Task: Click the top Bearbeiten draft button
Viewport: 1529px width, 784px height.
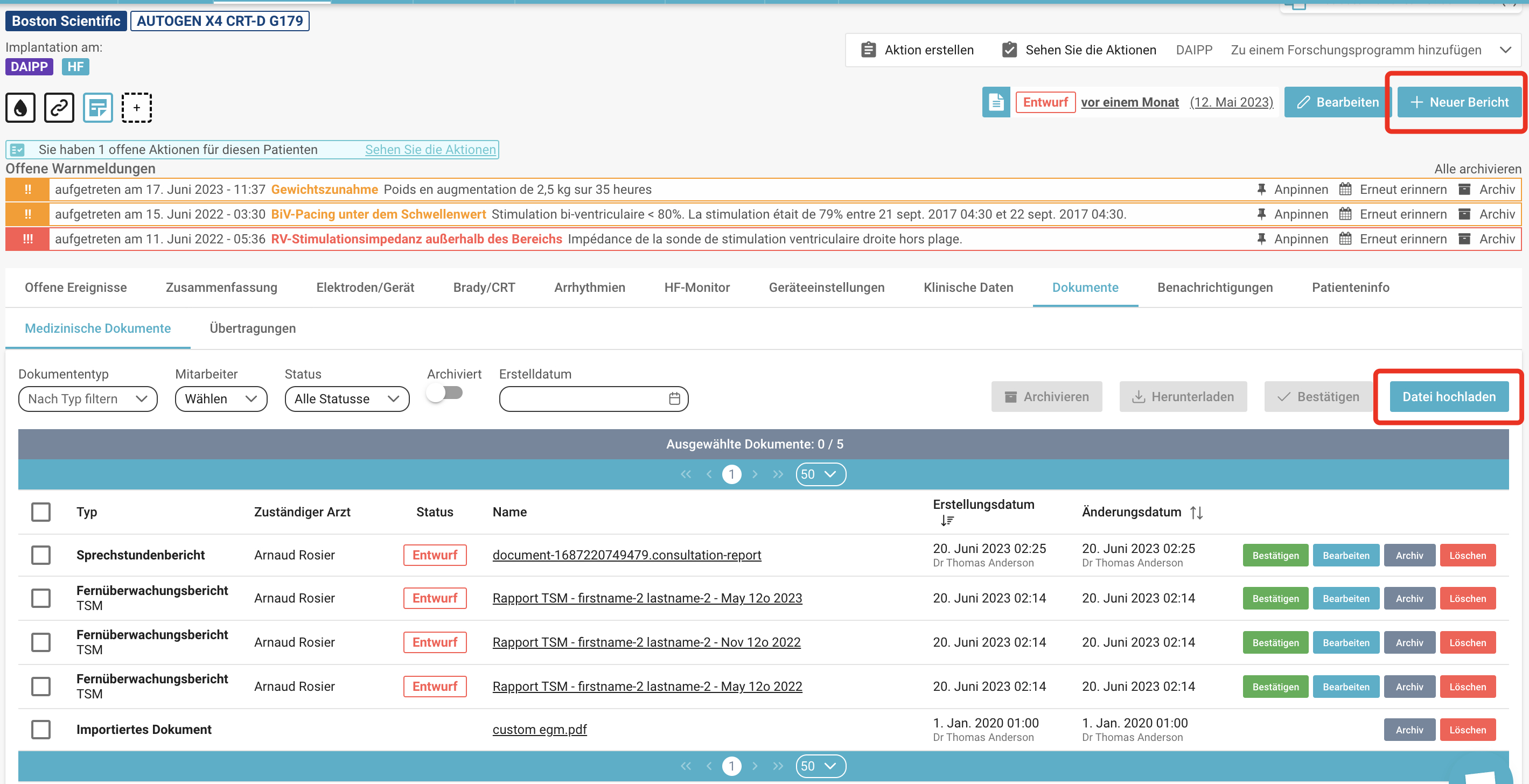Action: click(1338, 102)
